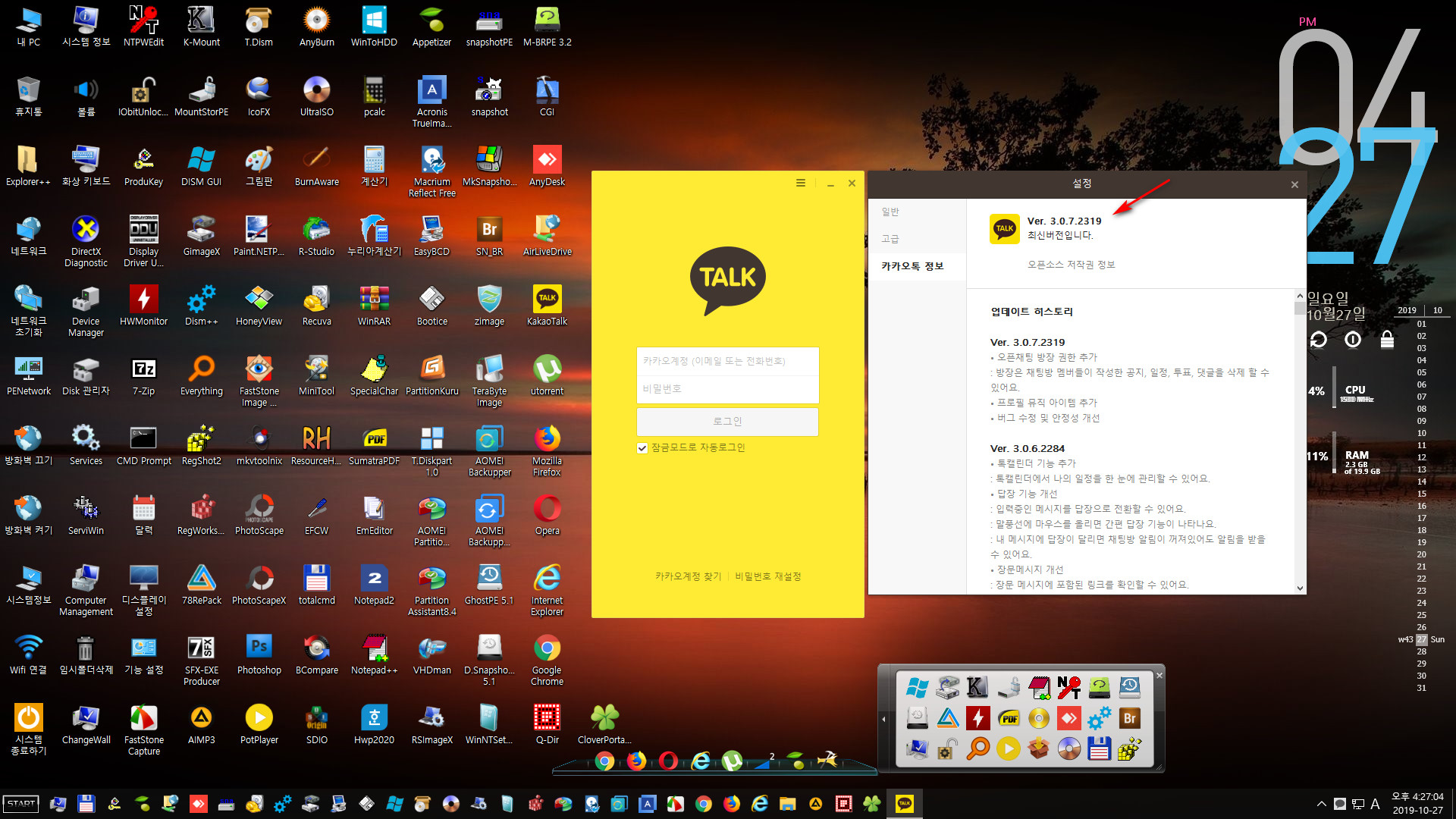Open 오픈소스 저작권 정보 link
Image resolution: width=1456 pixels, height=819 pixels.
(1071, 265)
